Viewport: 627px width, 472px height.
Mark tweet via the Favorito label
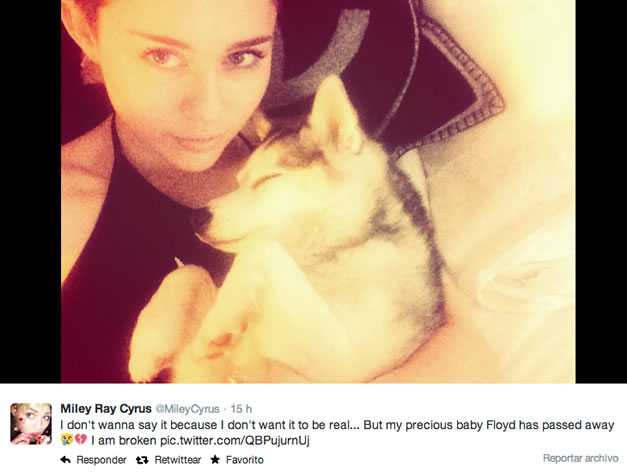[244, 460]
